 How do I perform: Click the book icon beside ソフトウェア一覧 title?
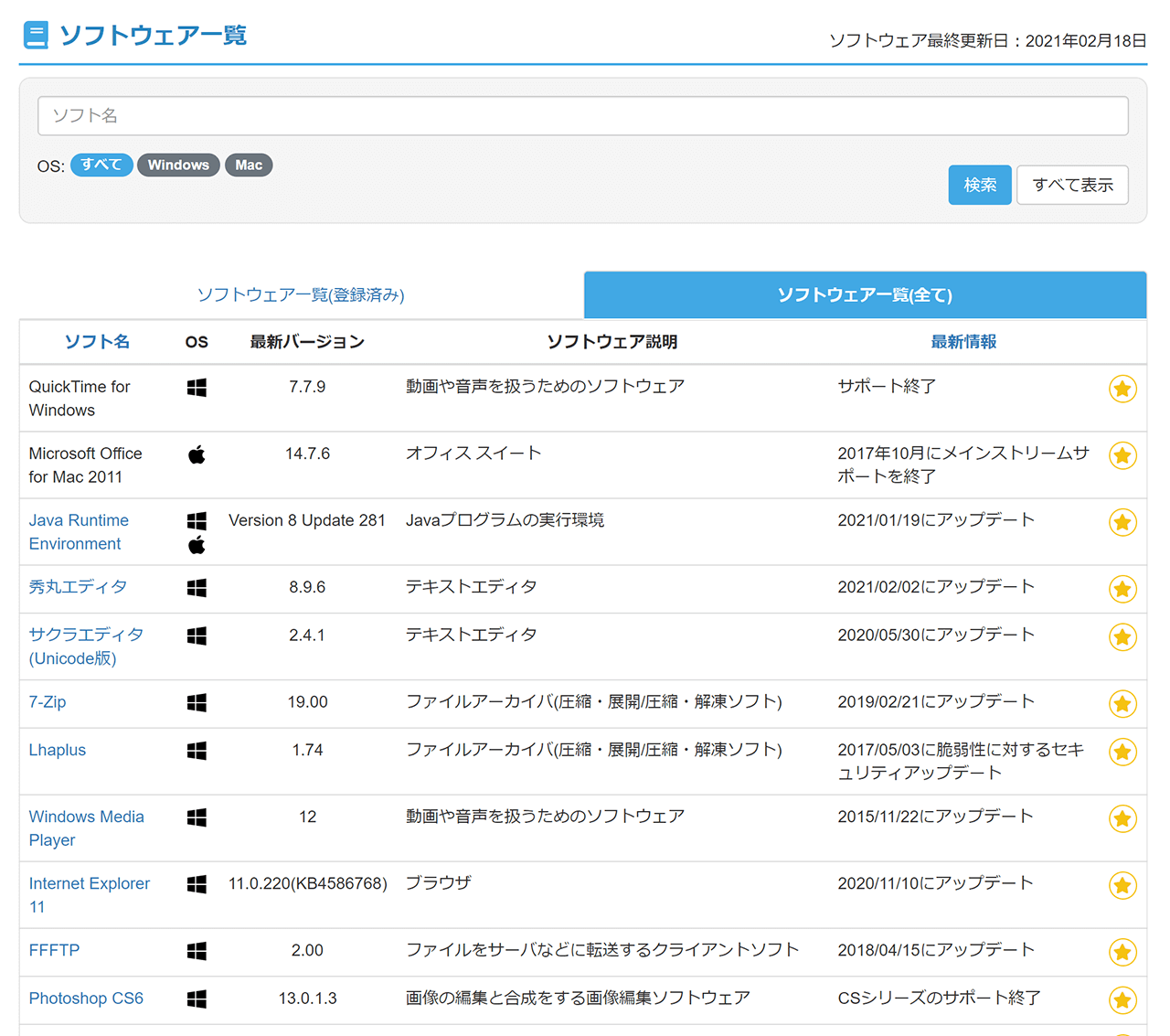(x=36, y=35)
